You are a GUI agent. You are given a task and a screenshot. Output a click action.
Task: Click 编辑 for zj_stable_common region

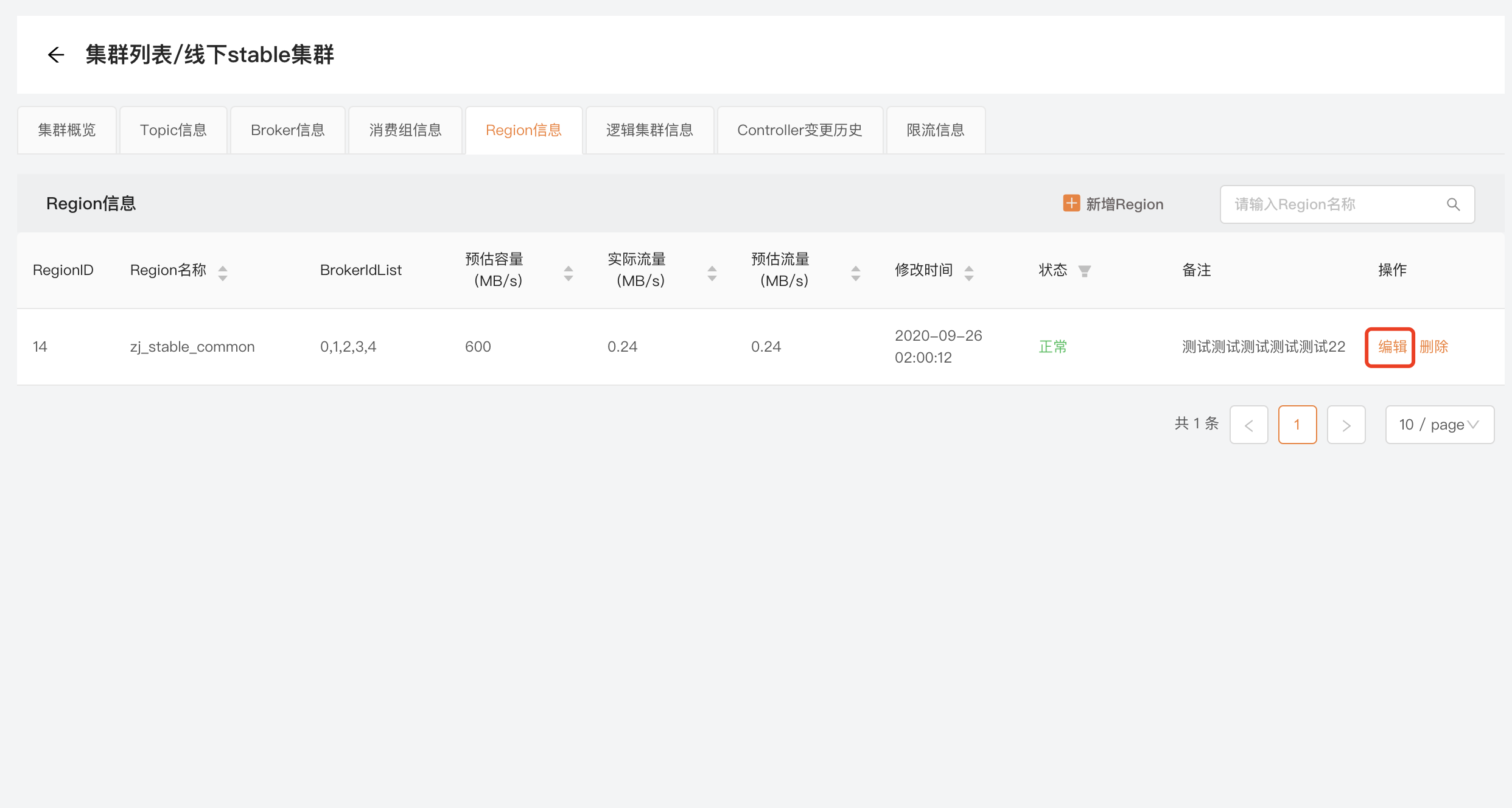(1392, 347)
